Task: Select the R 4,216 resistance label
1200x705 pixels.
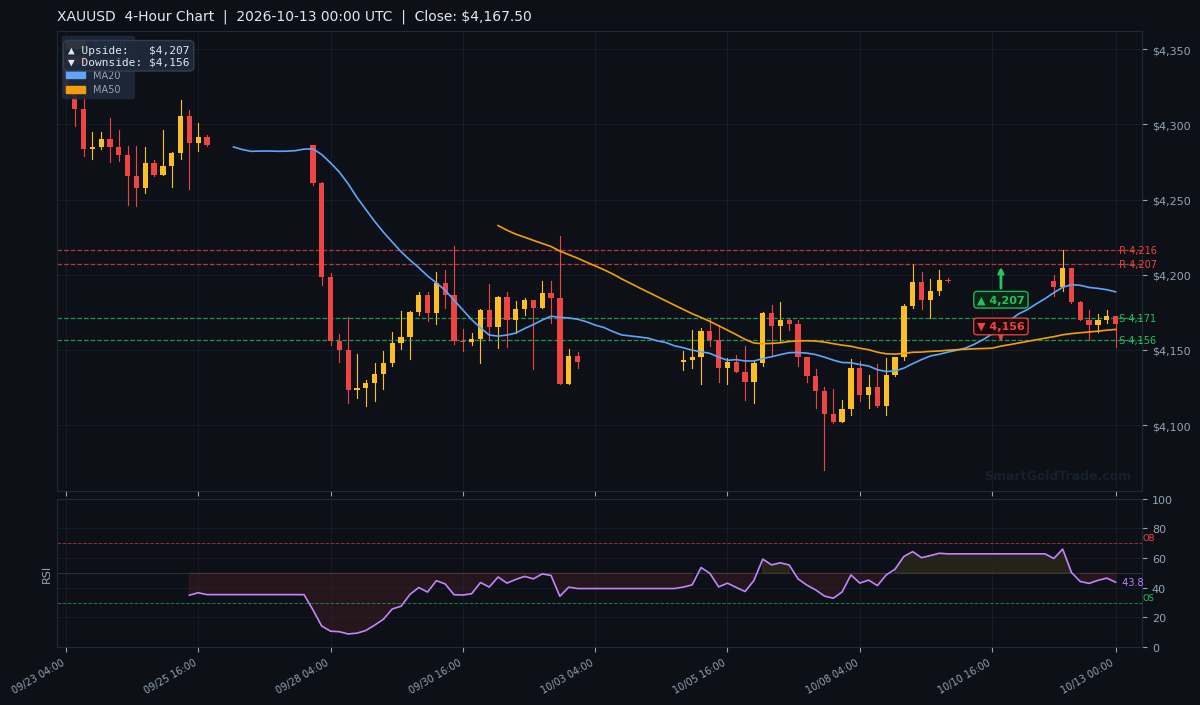Action: coord(1137,250)
